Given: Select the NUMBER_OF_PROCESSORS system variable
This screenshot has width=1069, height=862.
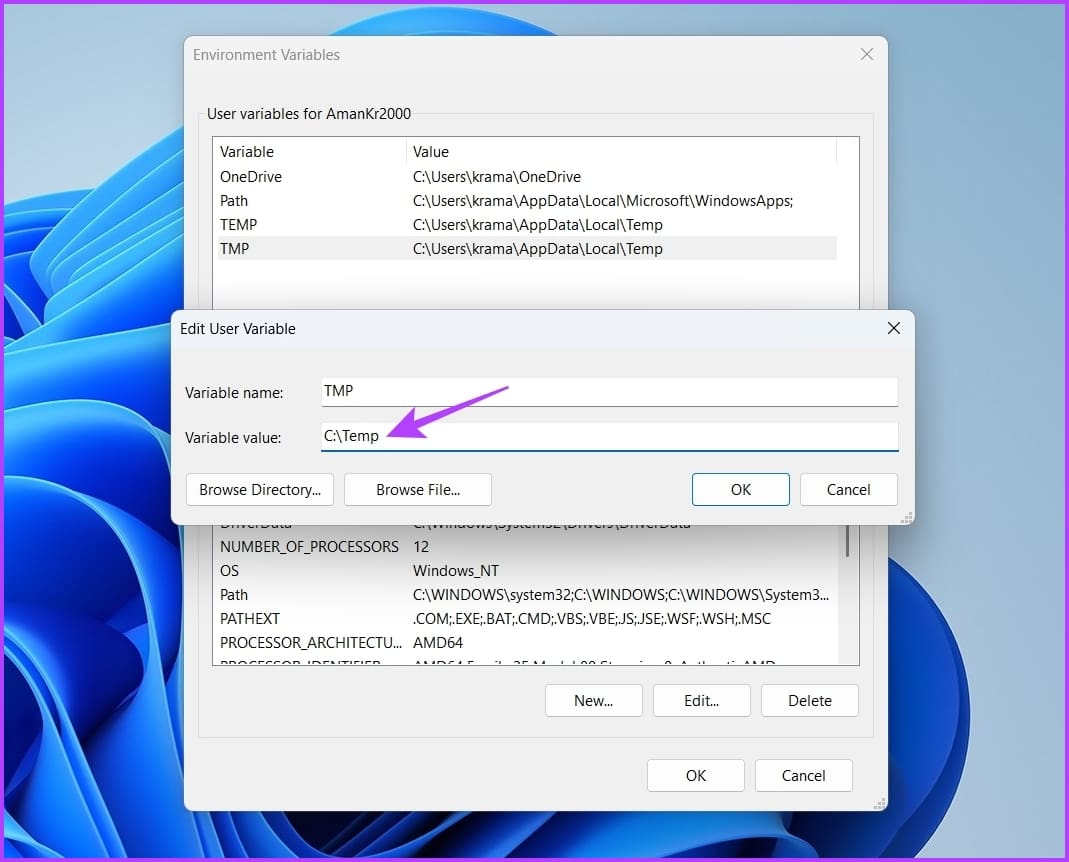Looking at the screenshot, I should tap(526, 547).
